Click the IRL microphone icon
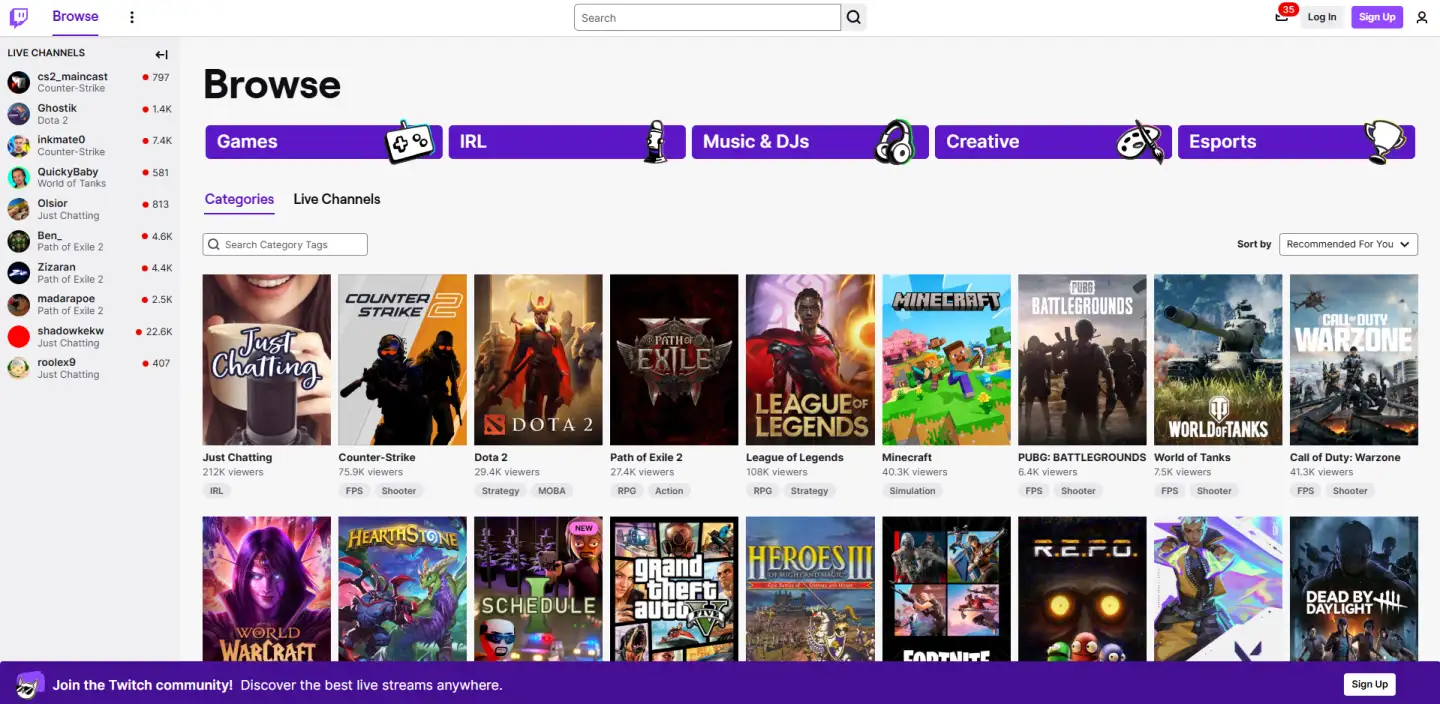The height and width of the screenshot is (704, 1440). point(655,141)
